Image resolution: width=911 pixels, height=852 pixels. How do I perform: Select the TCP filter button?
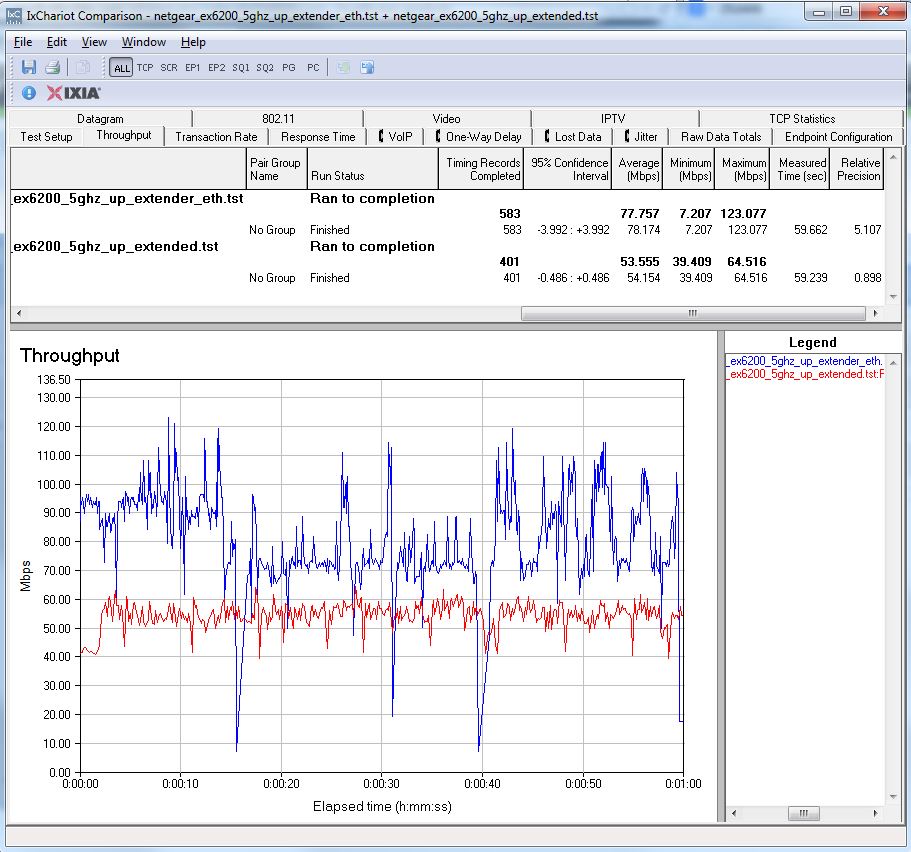[145, 68]
